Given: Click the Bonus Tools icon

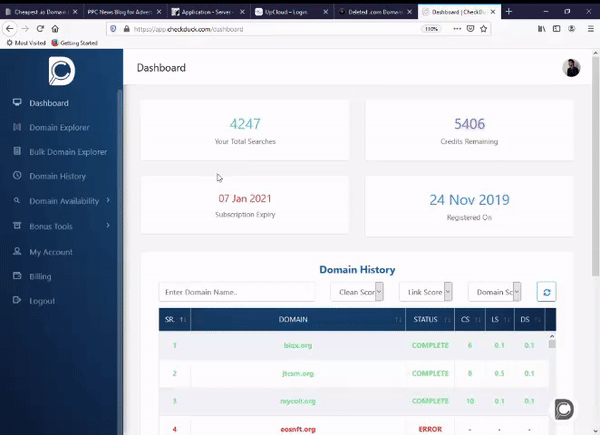Looking at the screenshot, I should 17,225.
